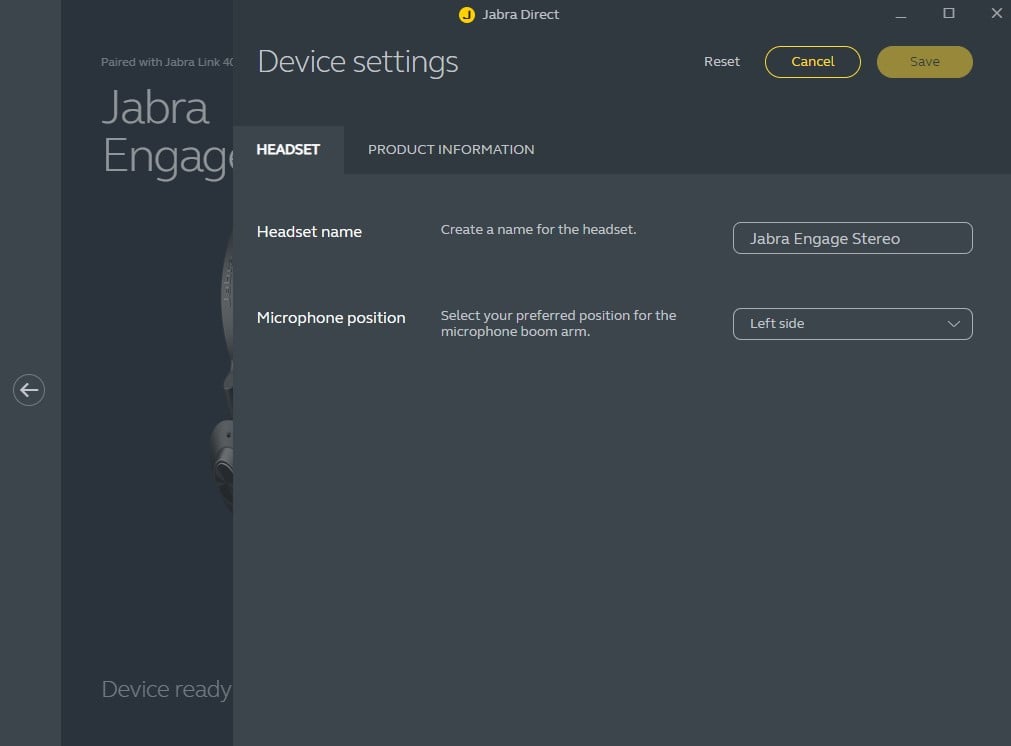Click the chevron arrow beside Left side
Screen dimensions: 1011x746
point(953,324)
